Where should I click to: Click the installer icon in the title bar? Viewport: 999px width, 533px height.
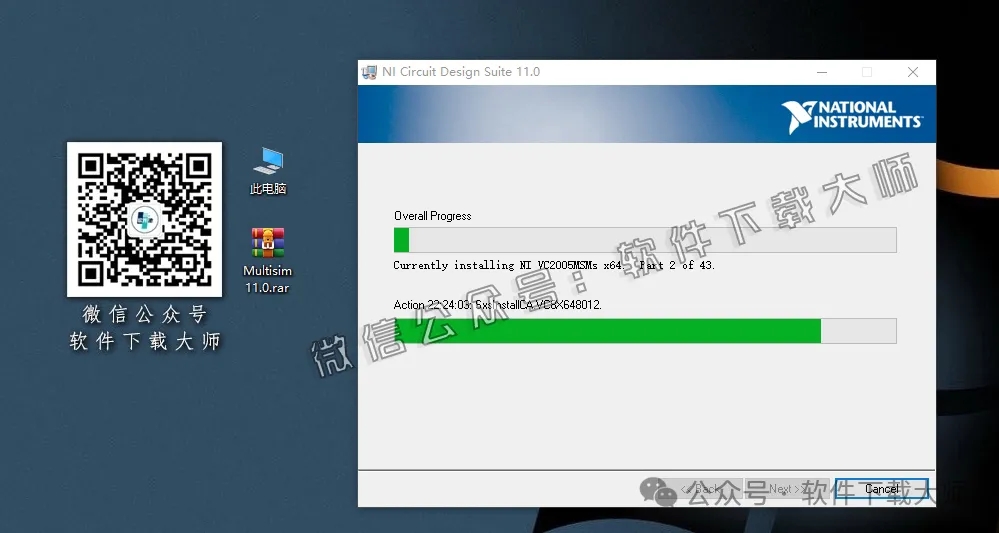coord(370,72)
